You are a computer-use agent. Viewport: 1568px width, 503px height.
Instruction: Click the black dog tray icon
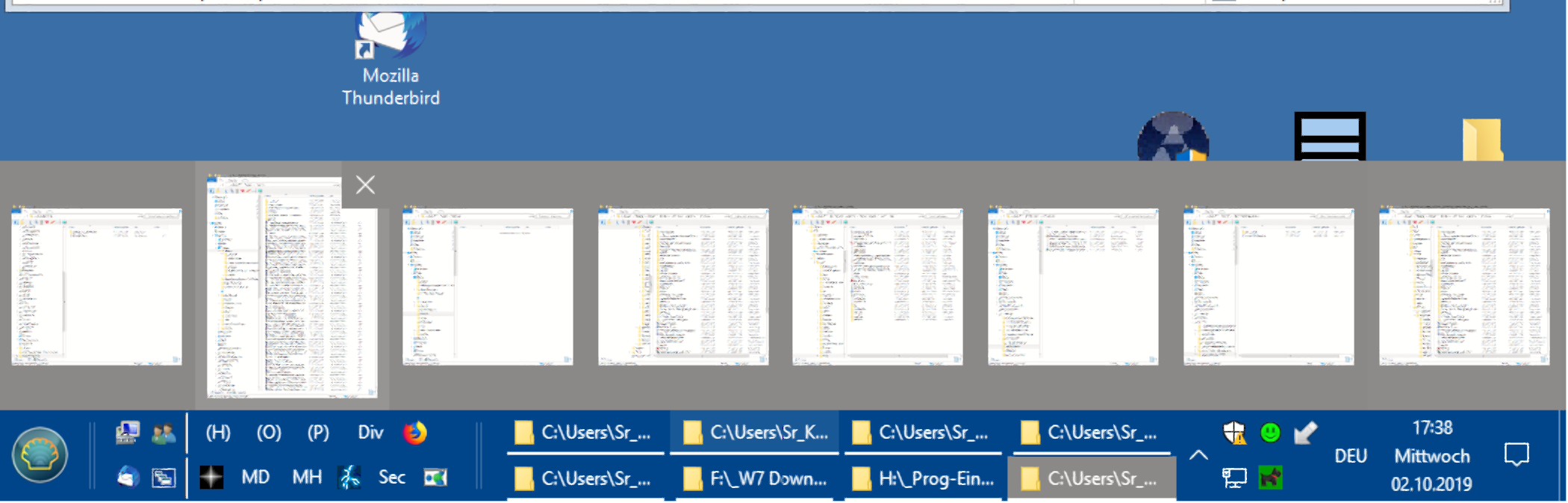[x=1270, y=478]
